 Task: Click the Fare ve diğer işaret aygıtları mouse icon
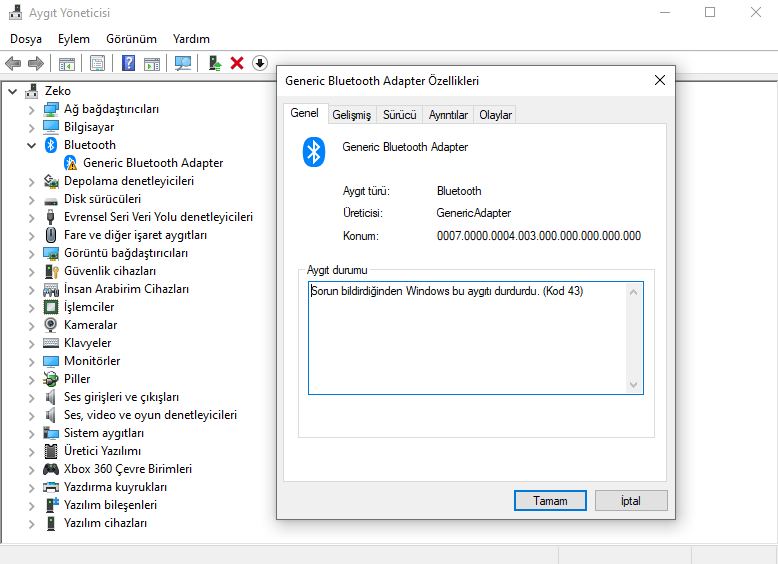coord(51,235)
